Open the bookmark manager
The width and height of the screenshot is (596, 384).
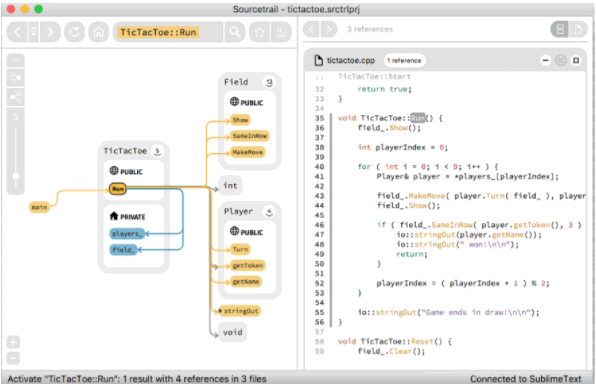[x=281, y=32]
